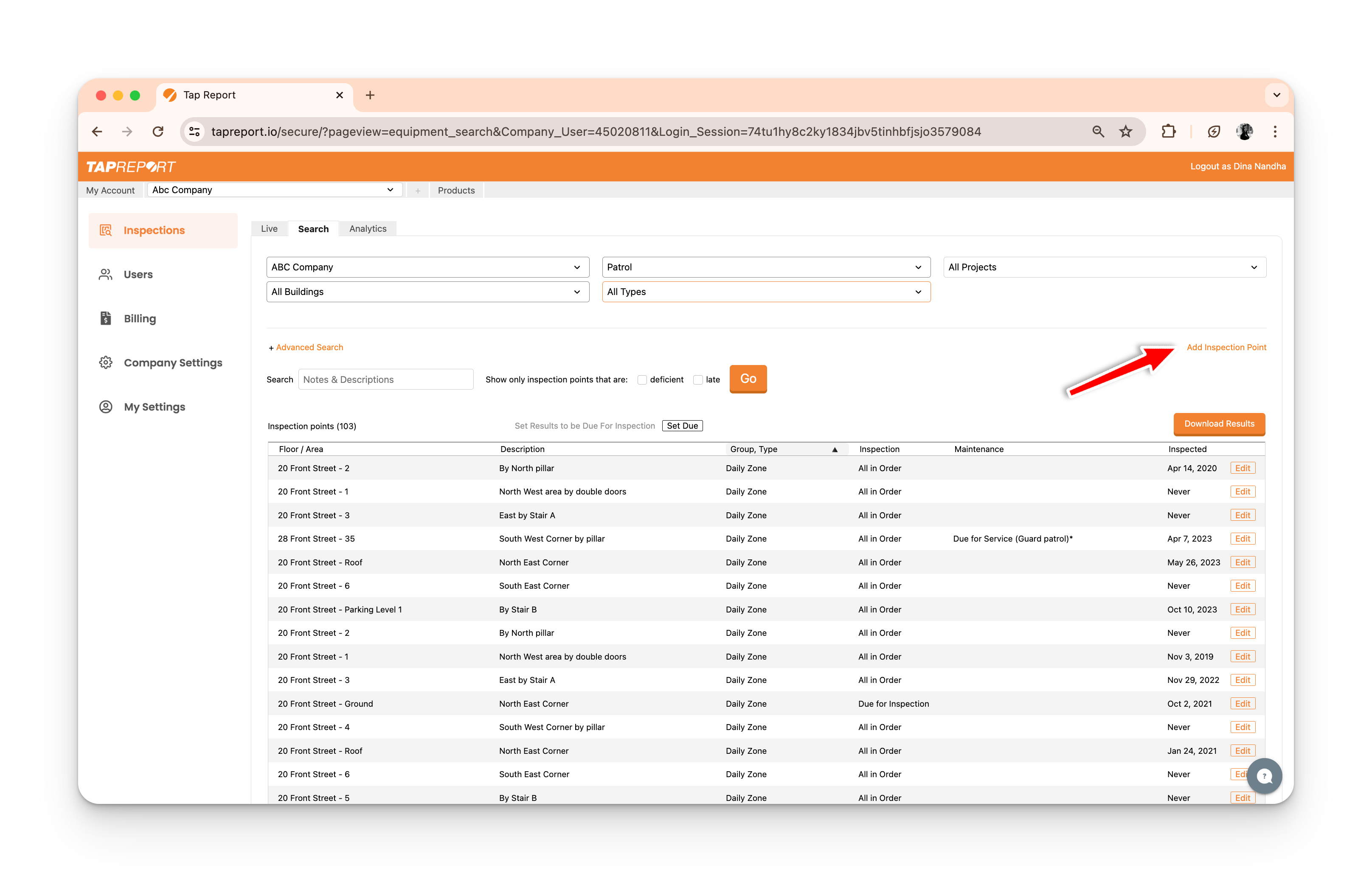
Task: Expand the All Buildings dropdown
Action: [x=427, y=292]
